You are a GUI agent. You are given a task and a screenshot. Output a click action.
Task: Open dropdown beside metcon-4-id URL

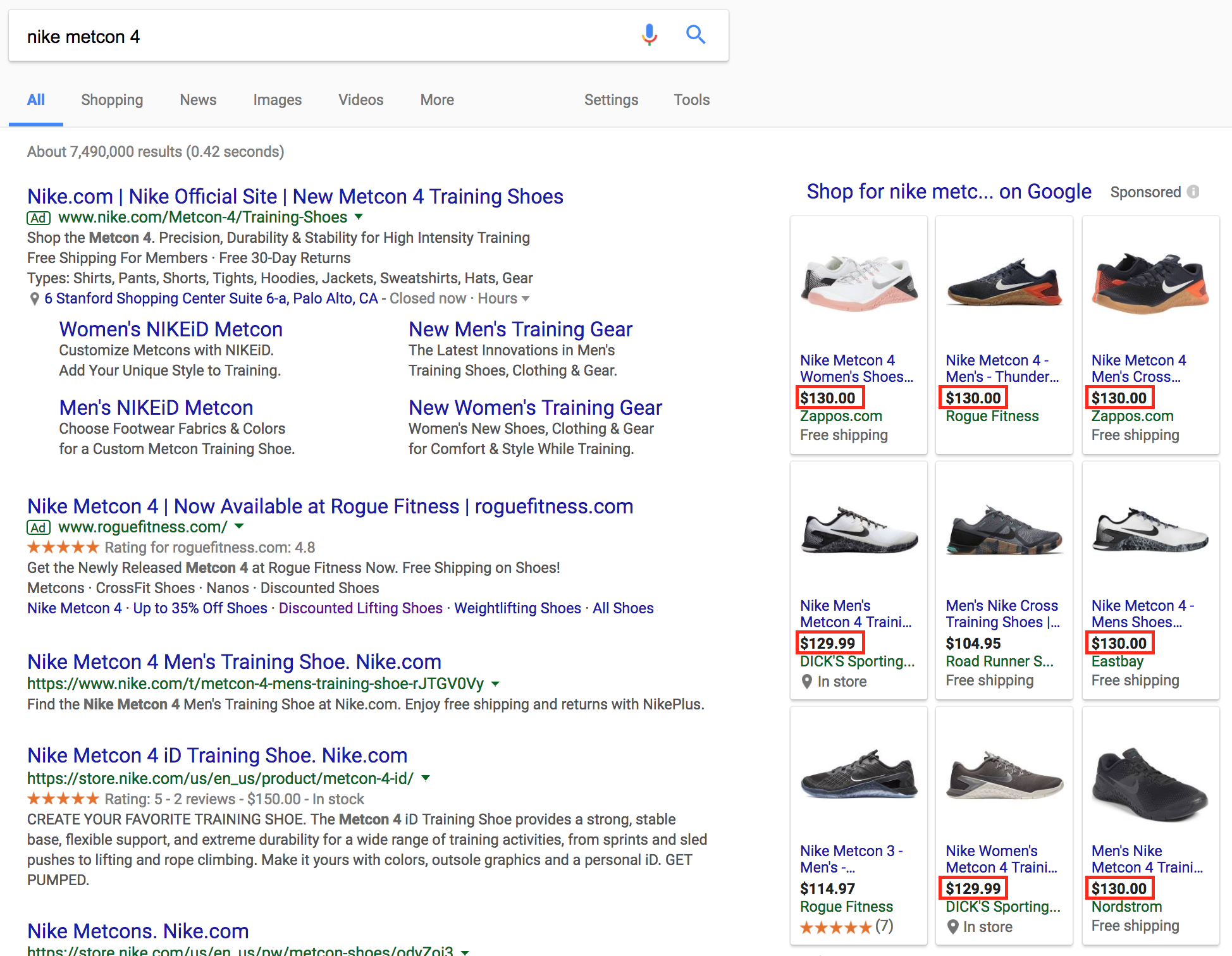[426, 778]
